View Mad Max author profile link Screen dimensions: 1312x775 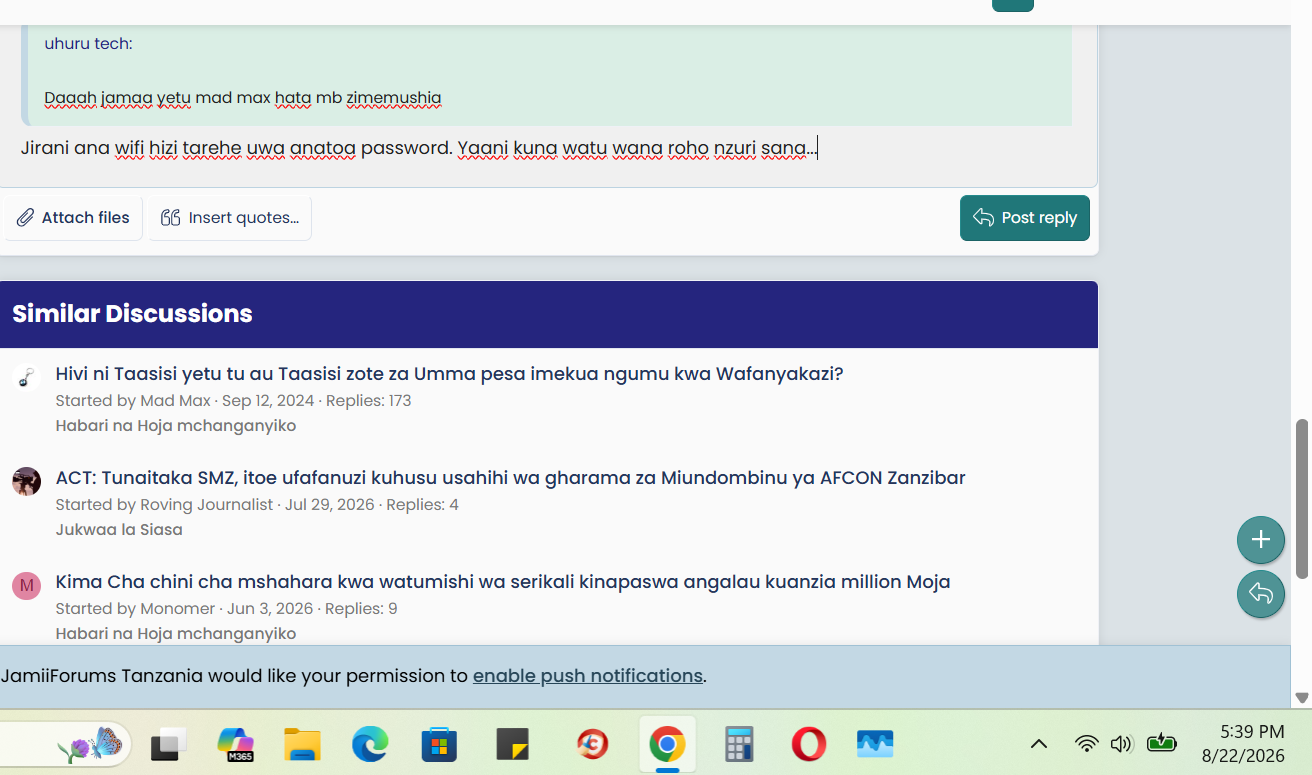pos(175,401)
